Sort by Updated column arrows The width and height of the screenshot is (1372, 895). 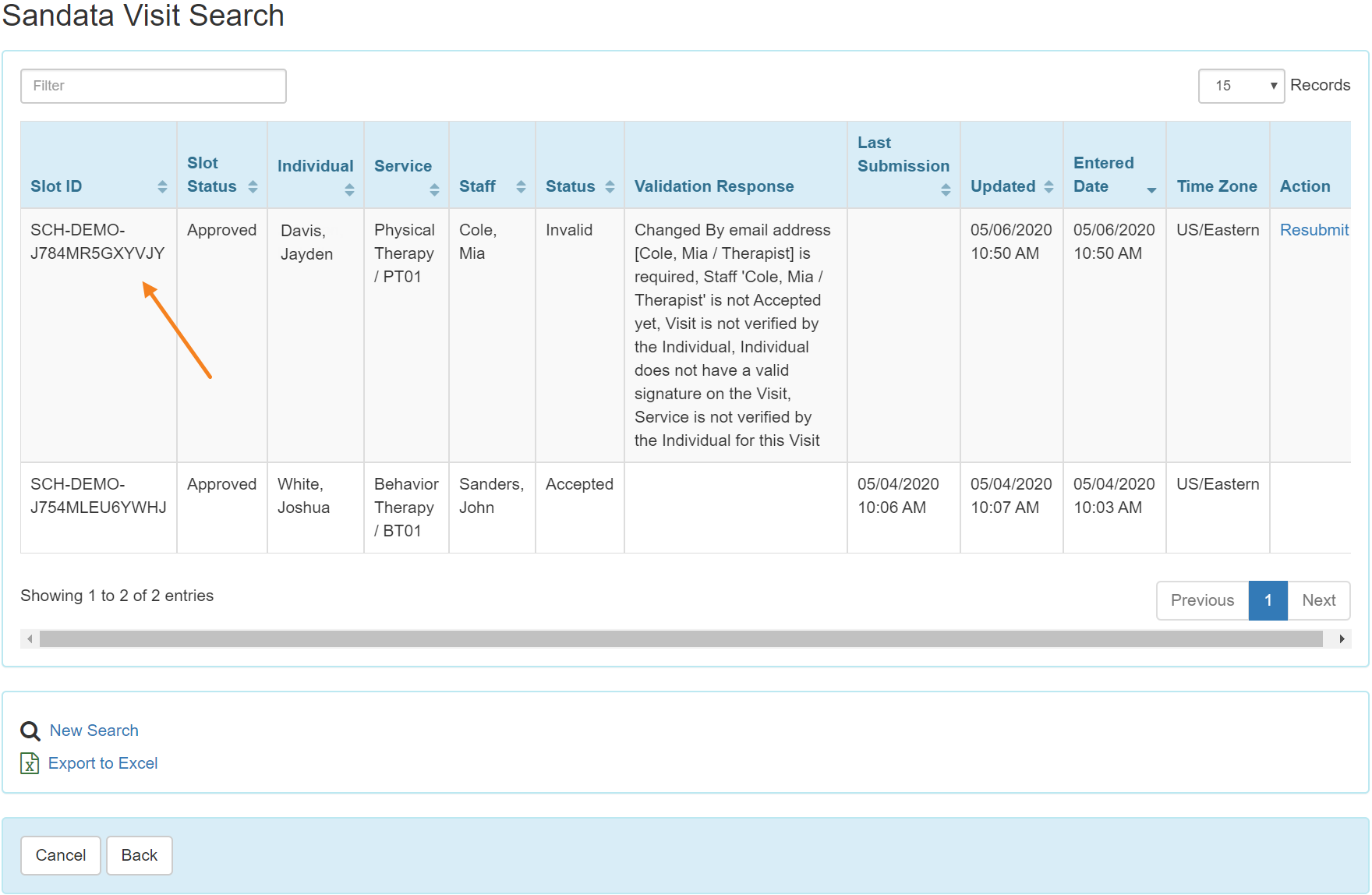click(x=1048, y=186)
